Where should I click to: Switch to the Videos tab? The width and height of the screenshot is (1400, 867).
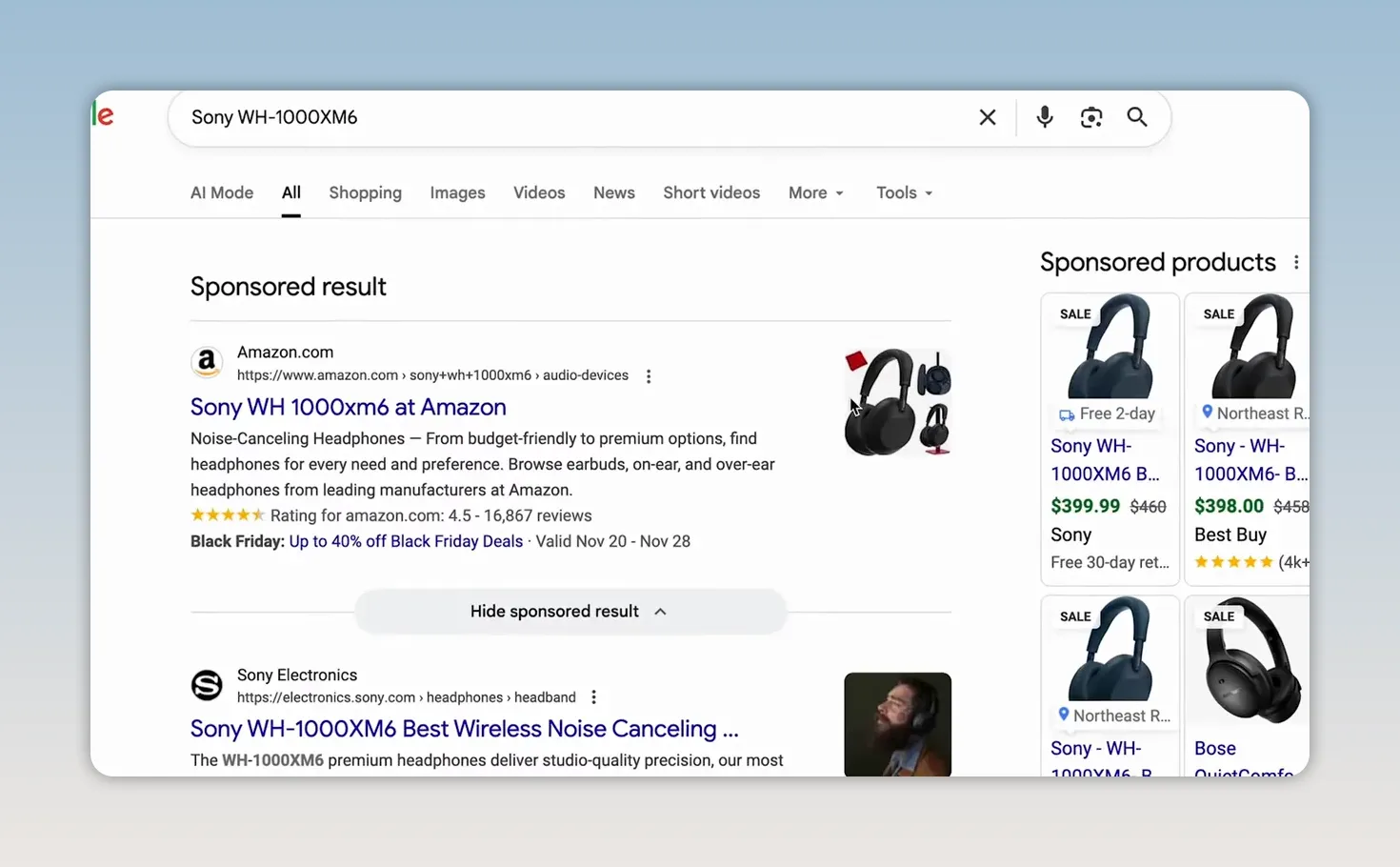[539, 192]
